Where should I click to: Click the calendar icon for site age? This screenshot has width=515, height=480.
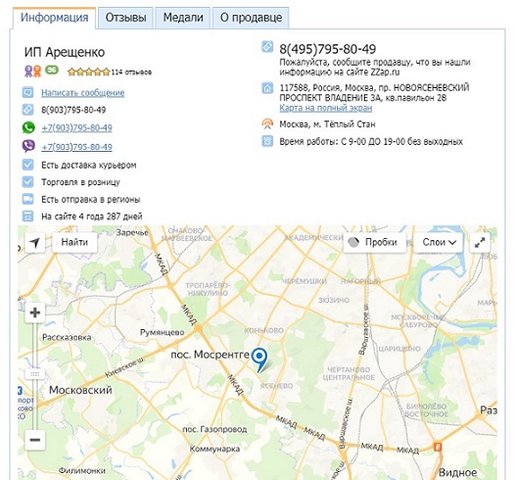point(28,216)
